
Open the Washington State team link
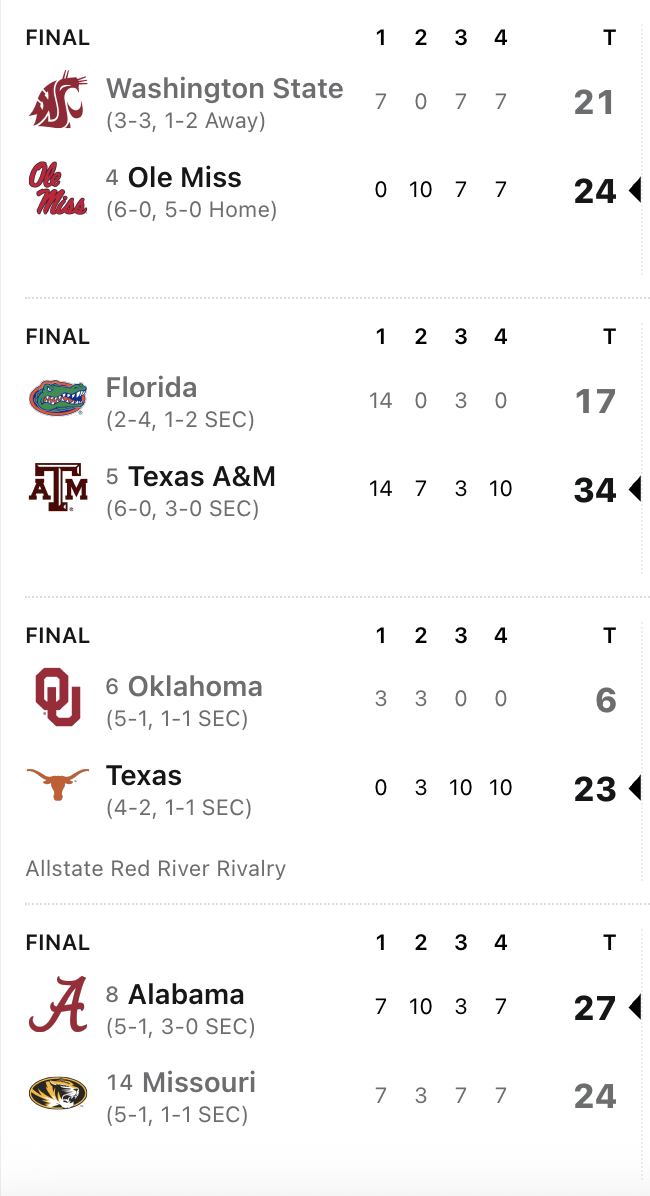pos(224,88)
